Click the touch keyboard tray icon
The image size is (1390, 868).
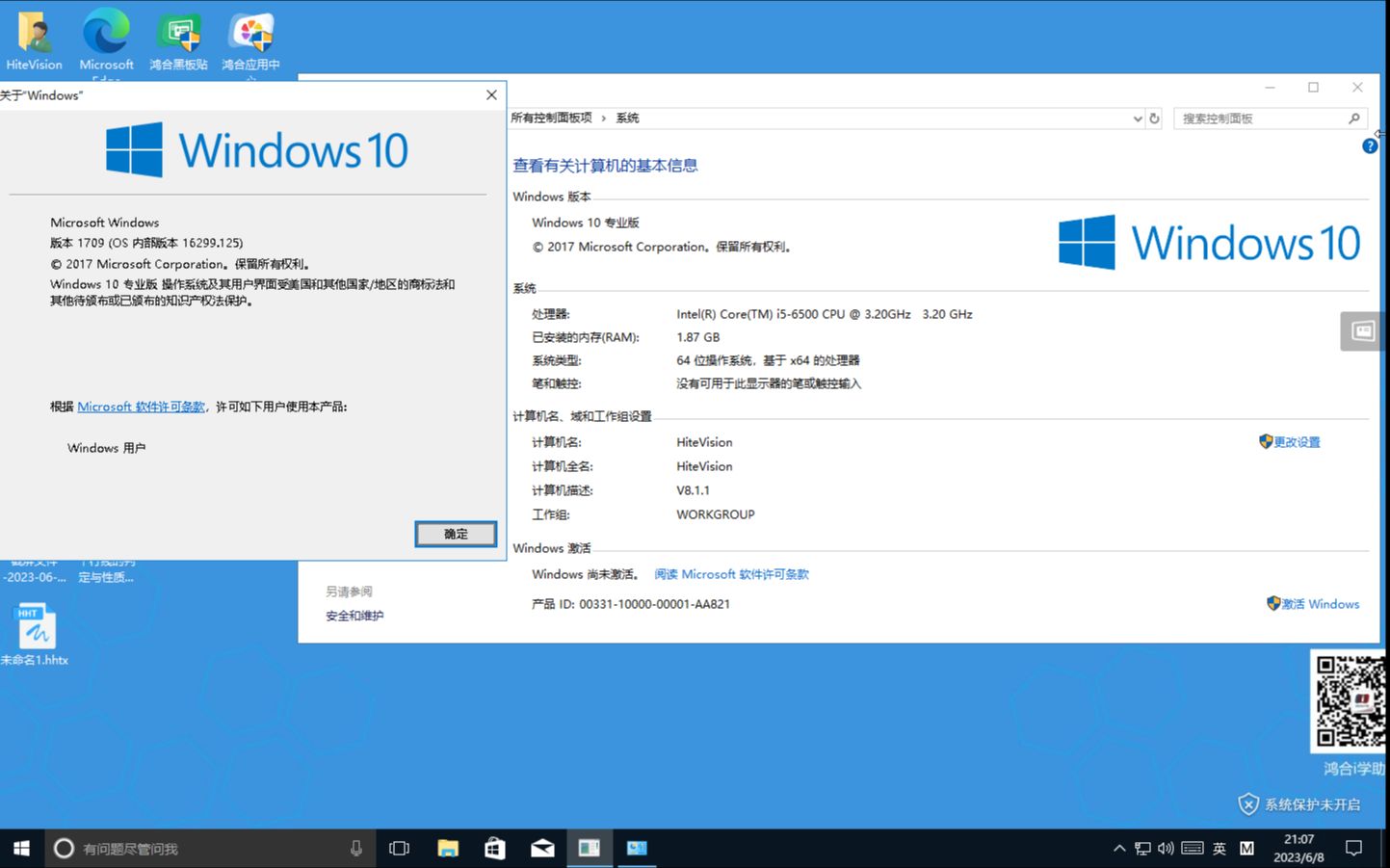click(x=1193, y=849)
